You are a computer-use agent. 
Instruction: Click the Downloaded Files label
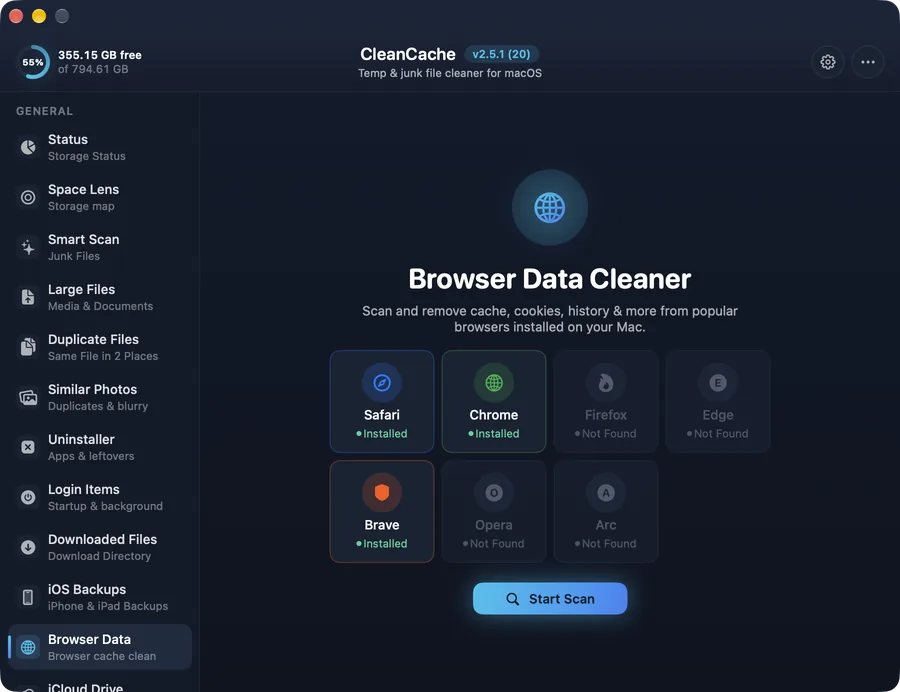click(x=102, y=539)
